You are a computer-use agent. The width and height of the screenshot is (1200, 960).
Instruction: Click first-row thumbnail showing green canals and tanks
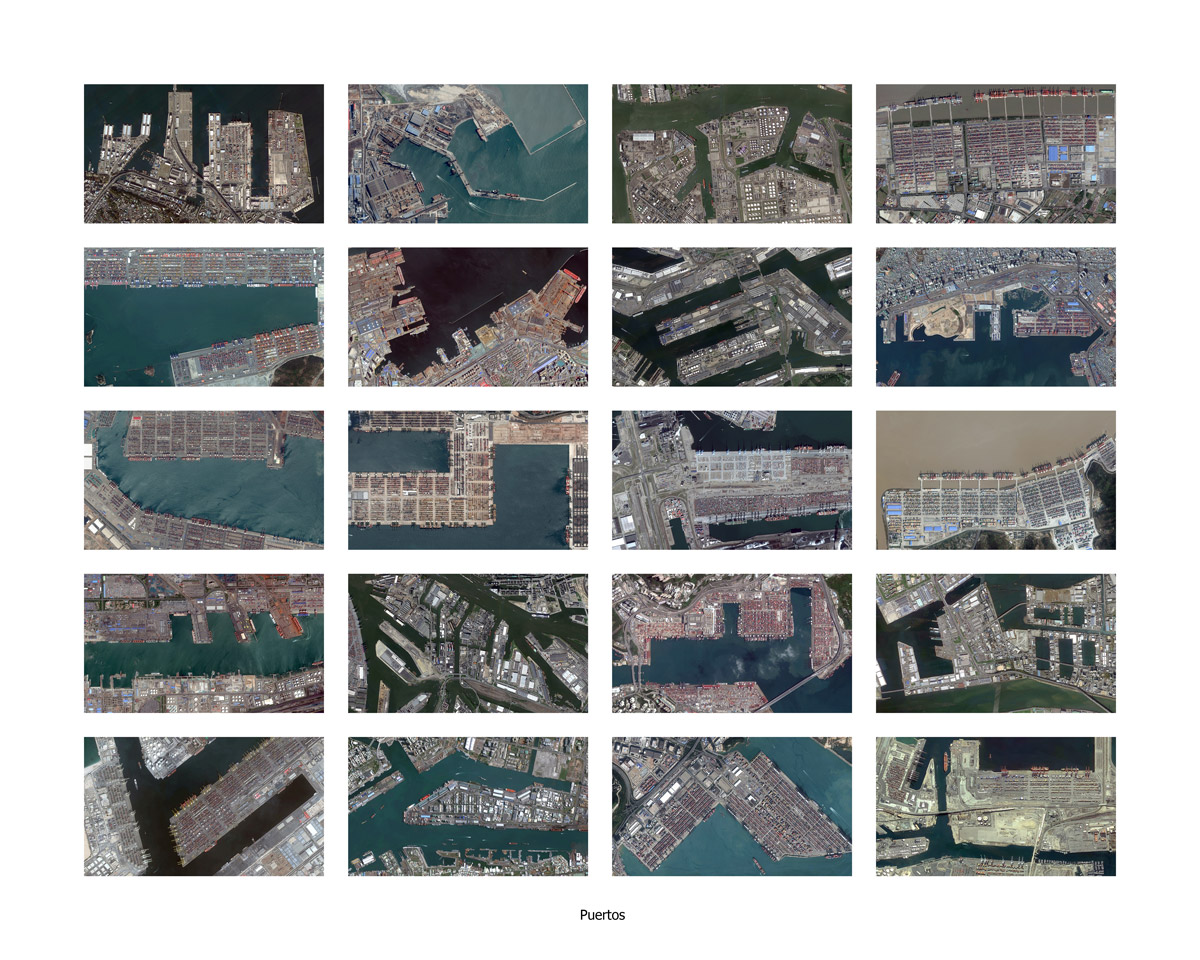point(731,153)
